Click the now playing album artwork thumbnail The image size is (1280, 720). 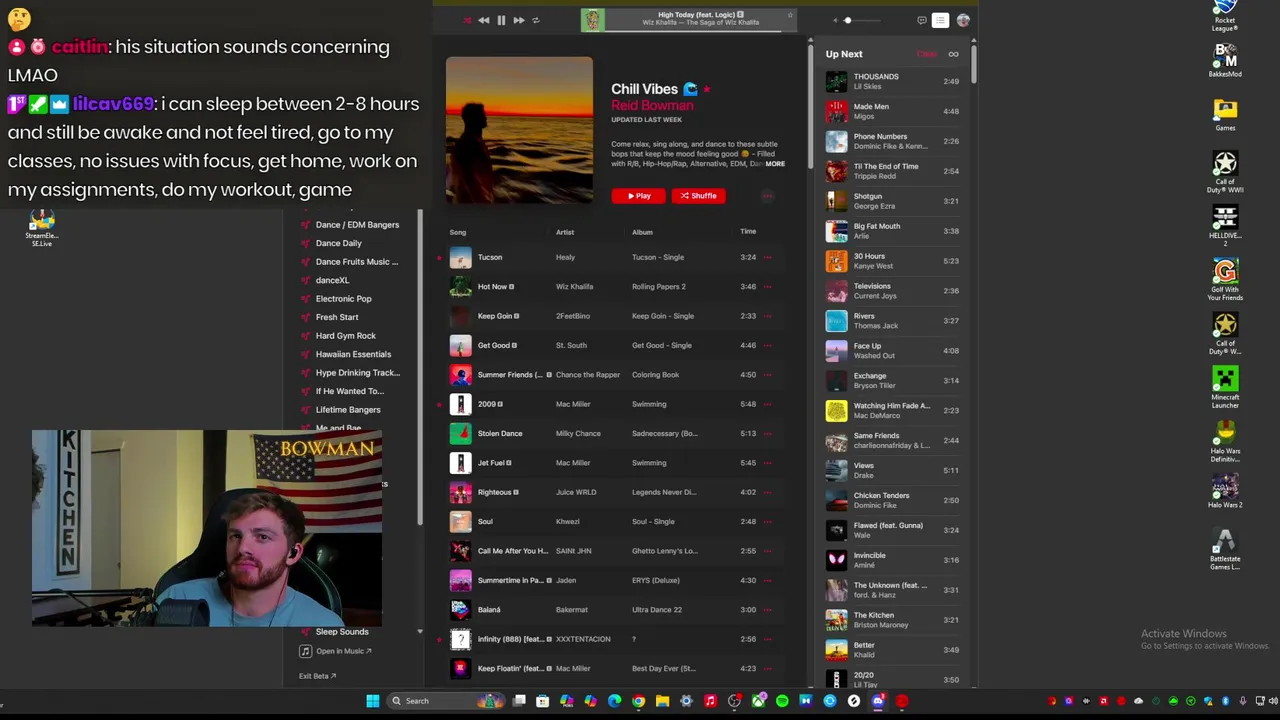click(x=593, y=20)
